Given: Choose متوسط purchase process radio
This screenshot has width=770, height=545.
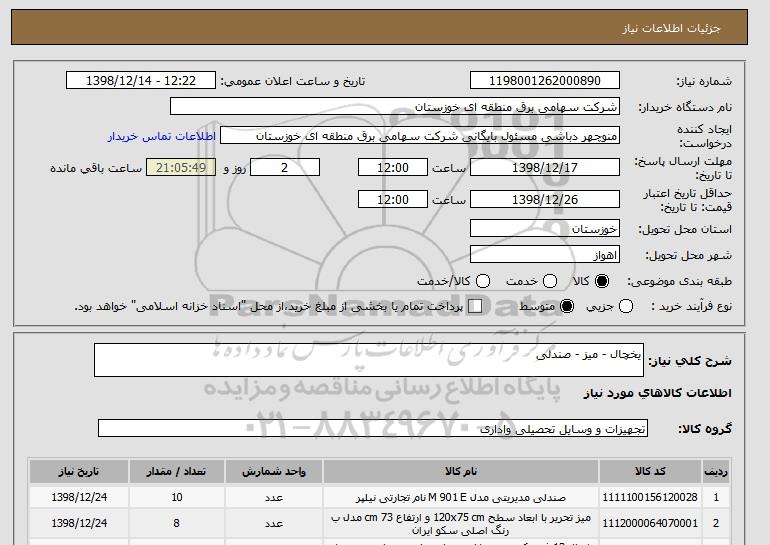Looking at the screenshot, I should 567,306.
